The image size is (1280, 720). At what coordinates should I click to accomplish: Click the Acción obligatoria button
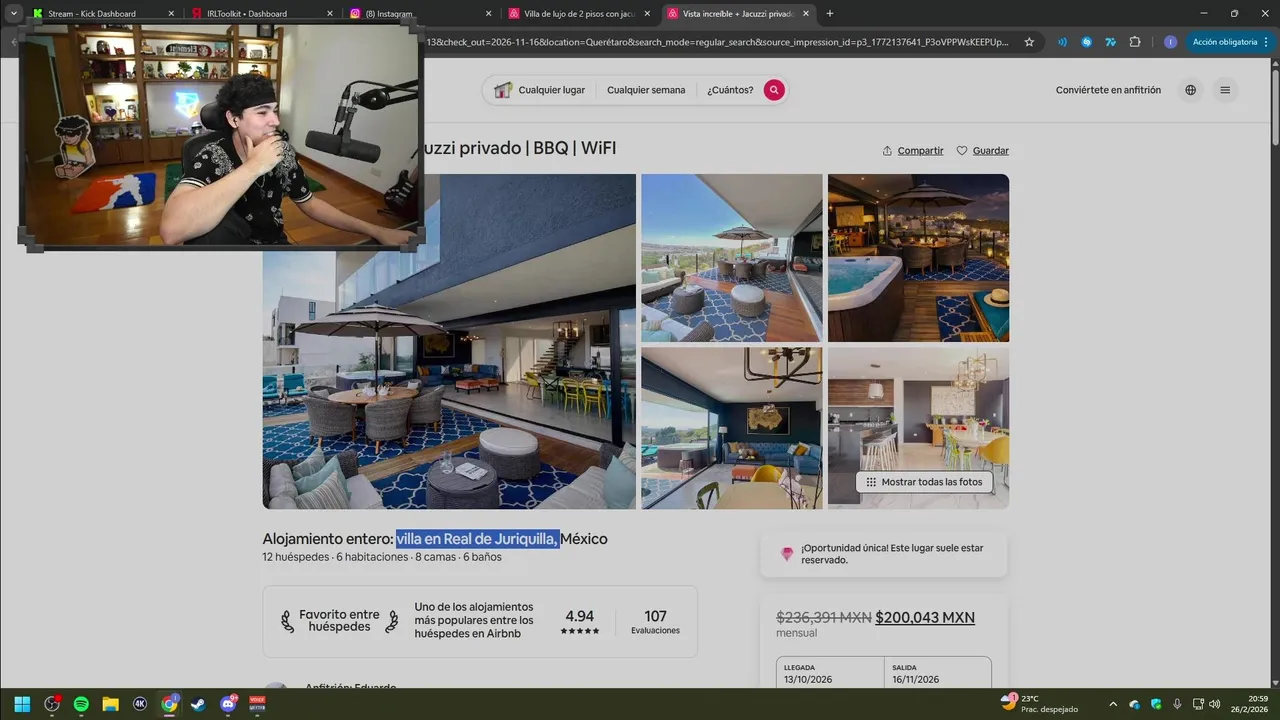(1230, 42)
